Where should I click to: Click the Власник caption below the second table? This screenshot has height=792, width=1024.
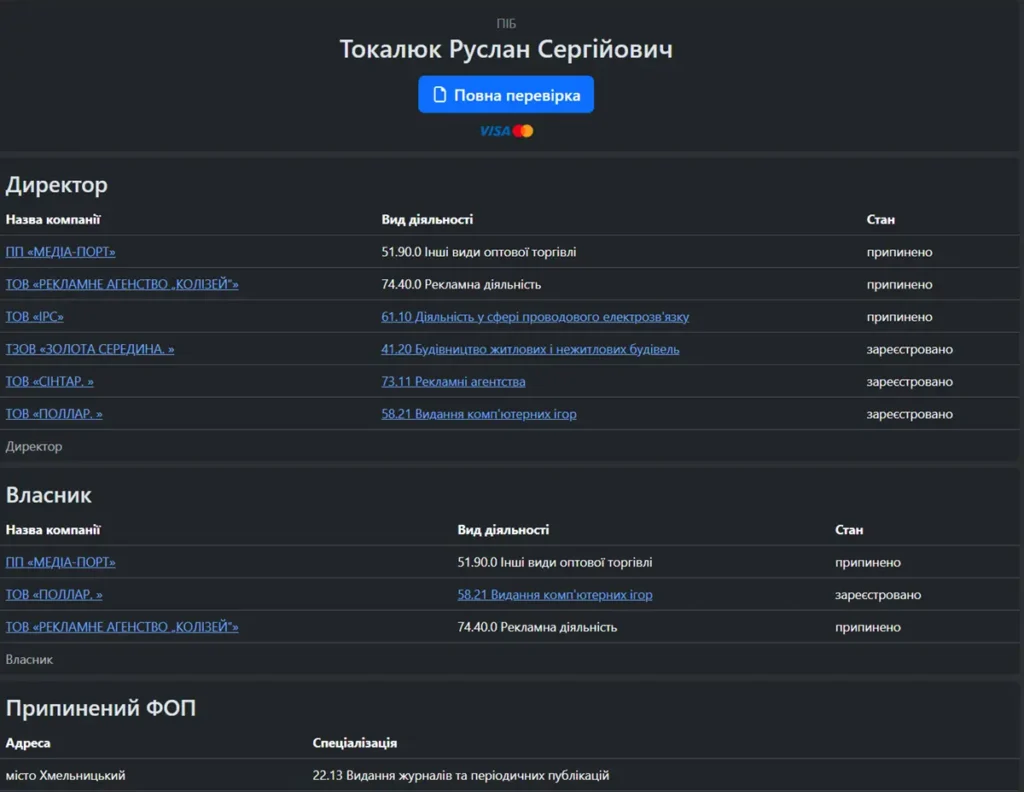[29, 659]
